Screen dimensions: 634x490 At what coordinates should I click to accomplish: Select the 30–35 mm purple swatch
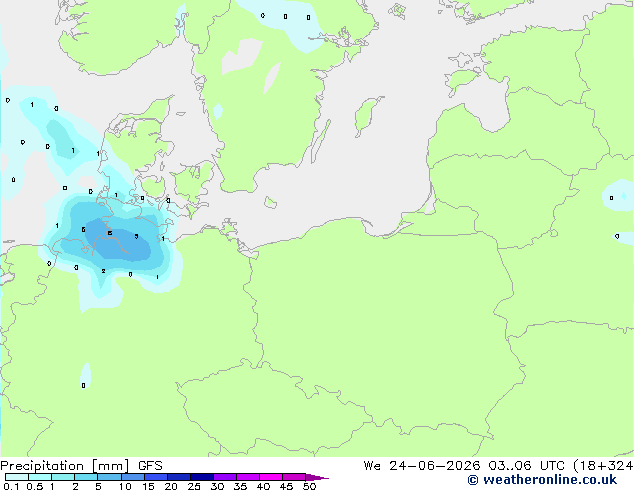click(225, 477)
